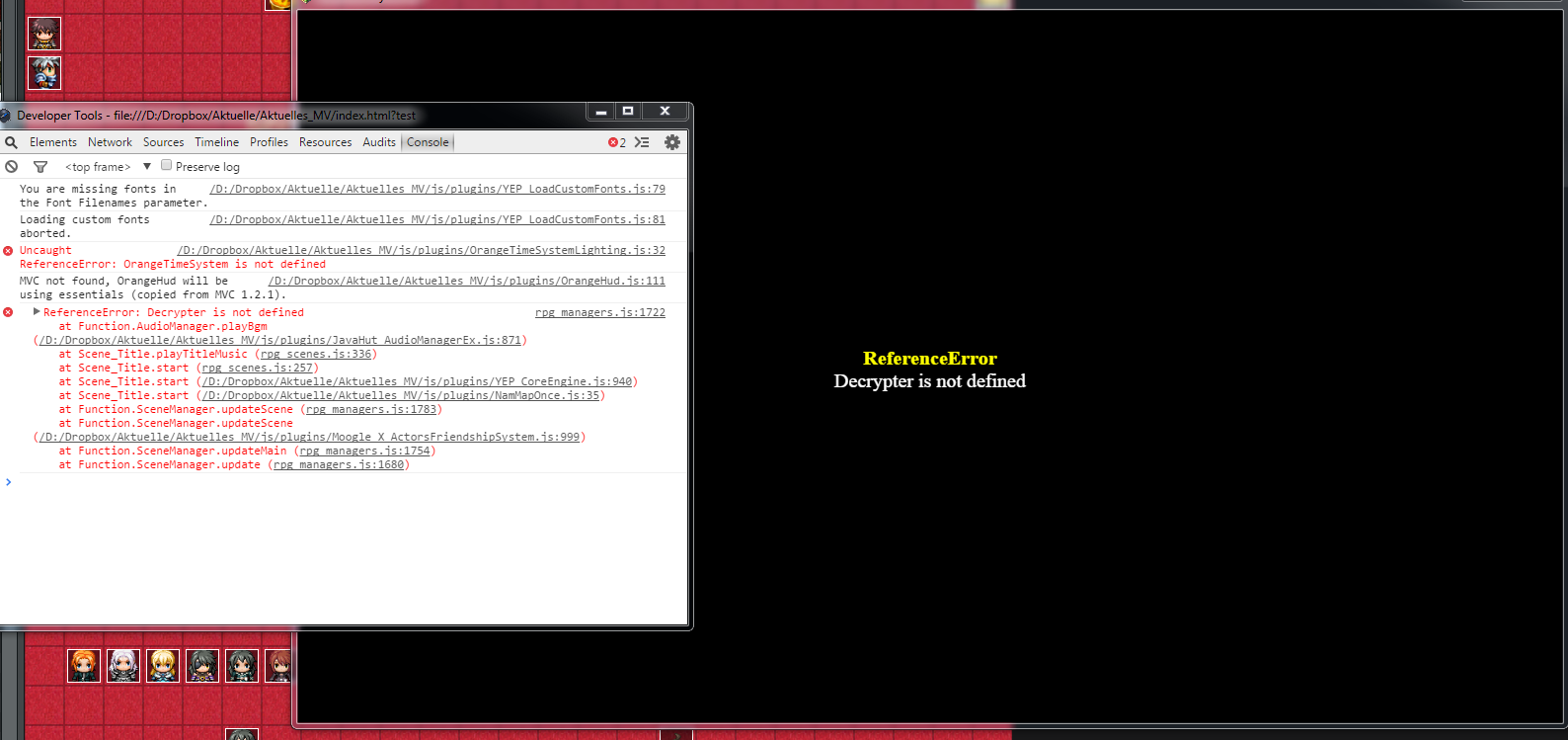
Task: Click the red error counter showing 2
Action: click(x=617, y=142)
